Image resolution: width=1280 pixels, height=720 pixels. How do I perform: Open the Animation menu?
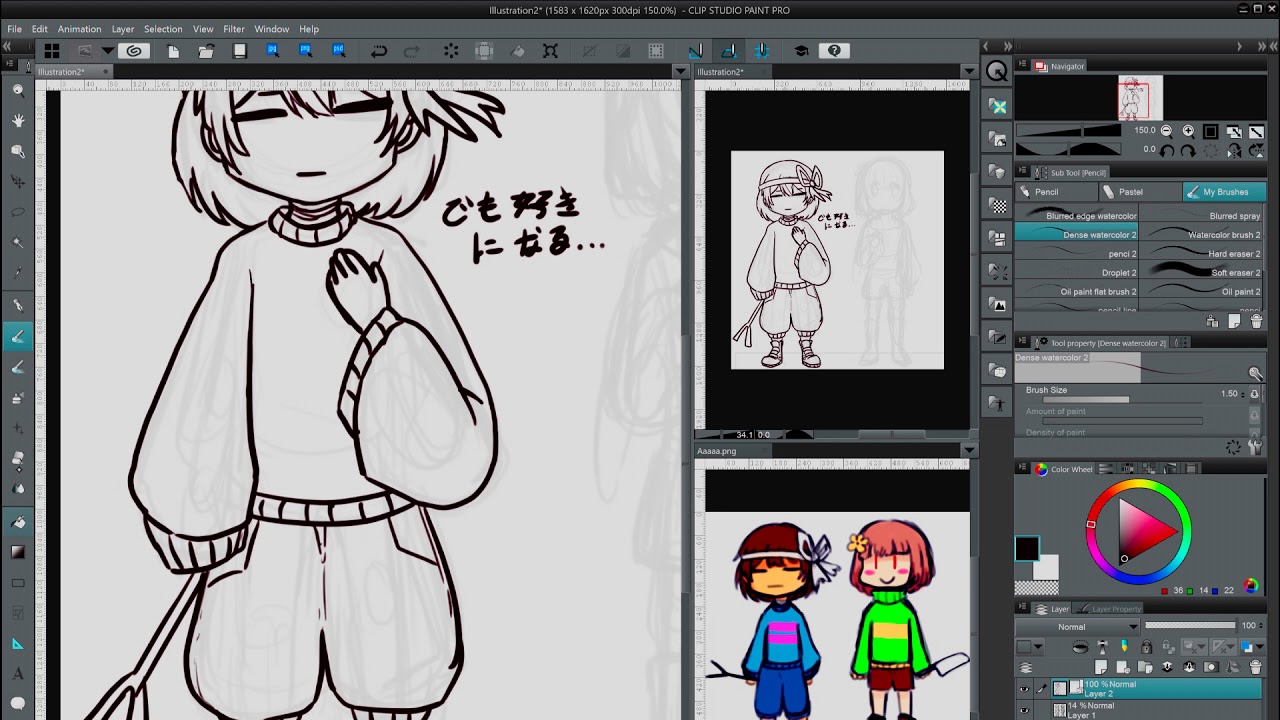79,29
